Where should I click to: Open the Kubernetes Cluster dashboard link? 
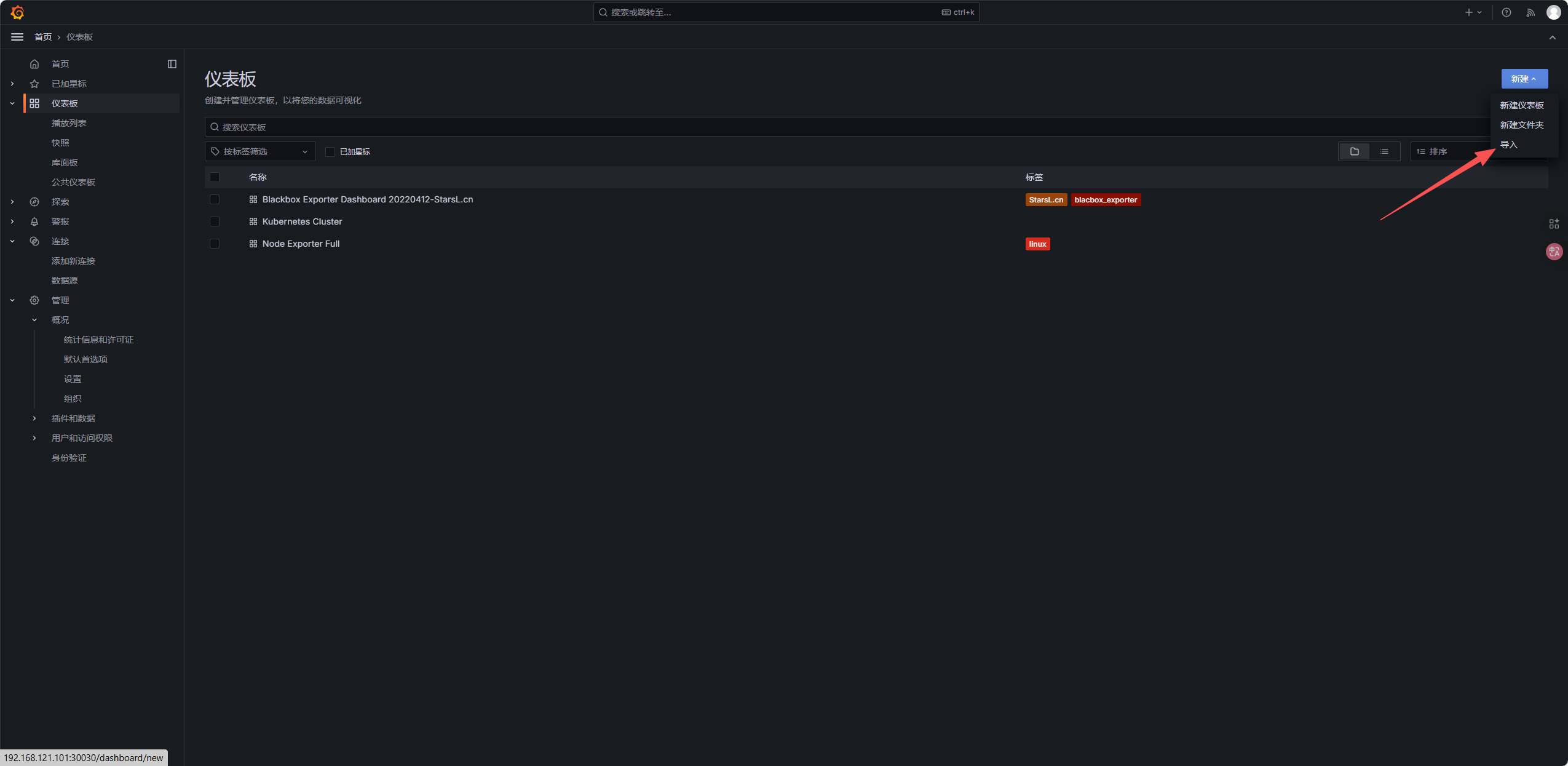coord(302,221)
